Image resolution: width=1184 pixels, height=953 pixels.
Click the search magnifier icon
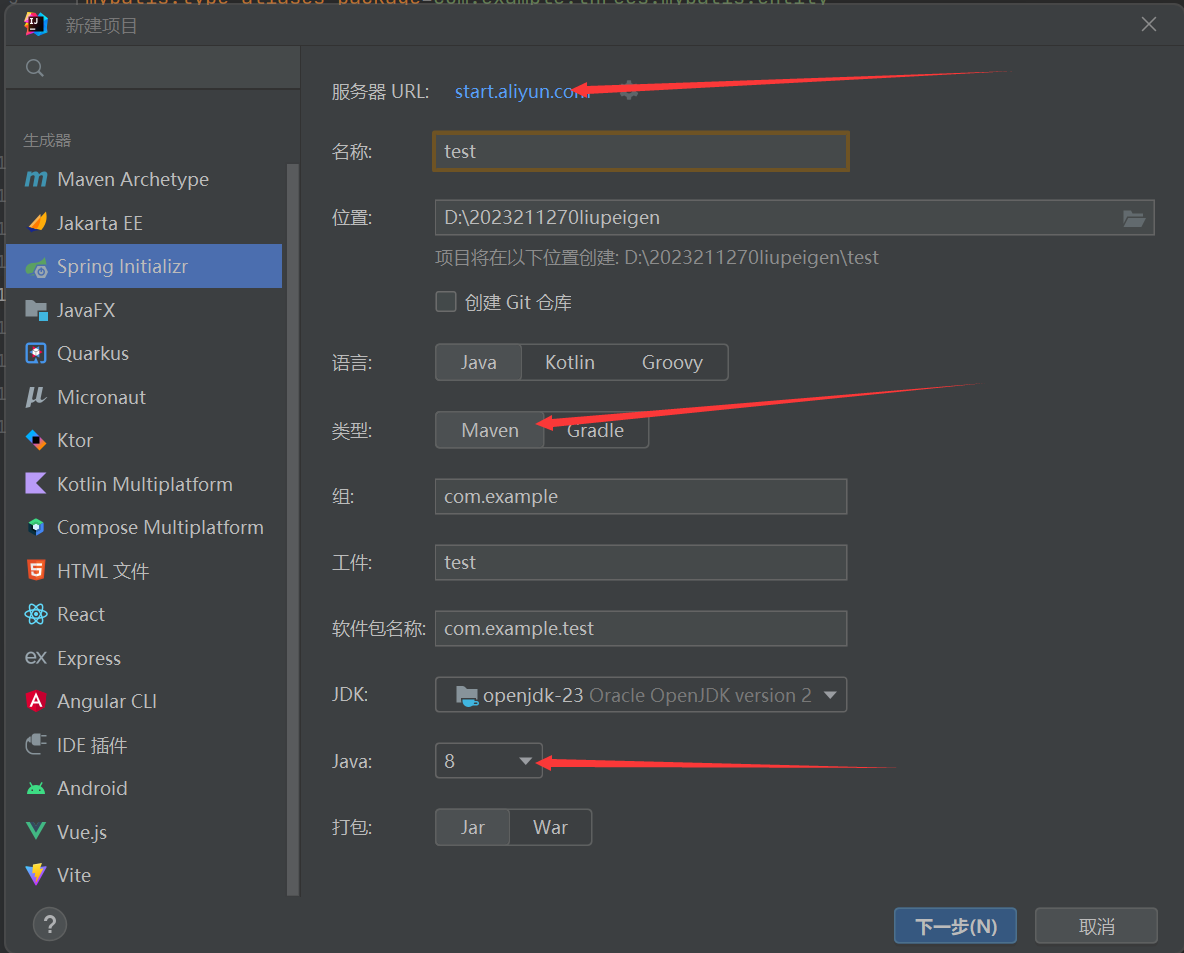[35, 68]
